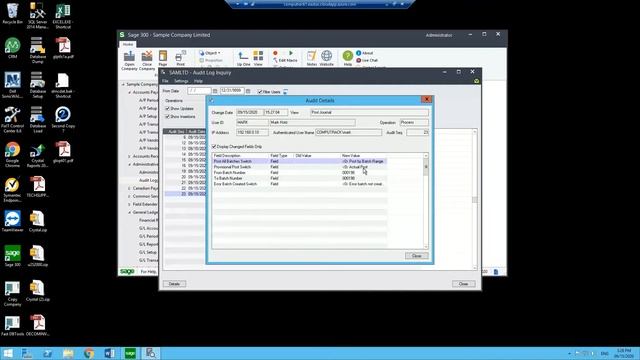Collapse the Sample Company tree node
Viewport: 640px width, 360px height.
pos(123,84)
